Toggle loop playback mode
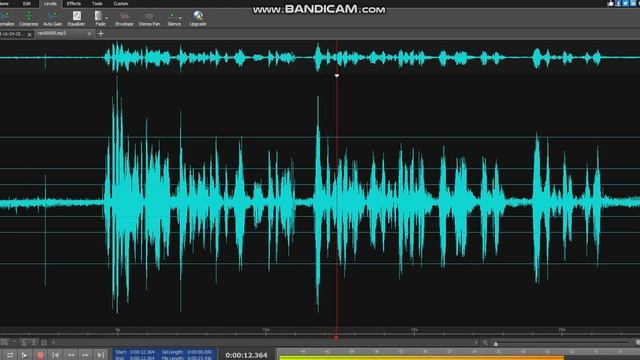This screenshot has height=360, width=640. click(10, 355)
